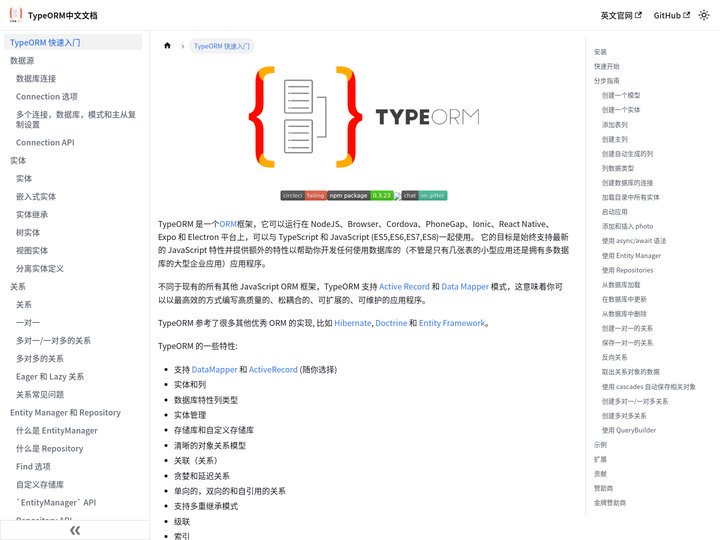This screenshot has height=540, width=720.
Task: Follow the DataMapper link in the feature list
Action: (214, 369)
